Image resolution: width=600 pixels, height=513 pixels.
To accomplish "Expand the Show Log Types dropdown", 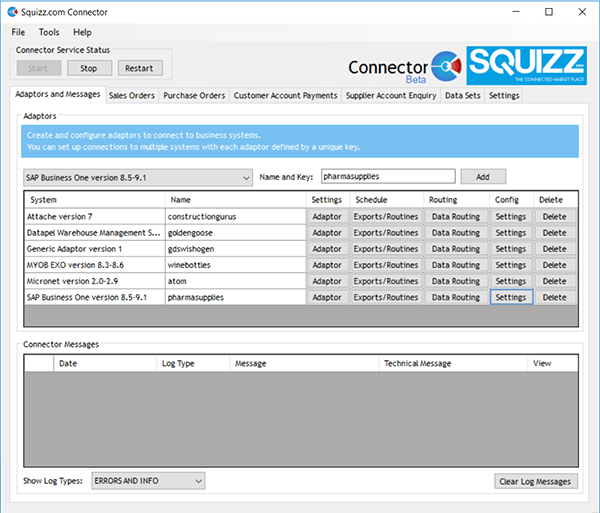I will [x=148, y=481].
